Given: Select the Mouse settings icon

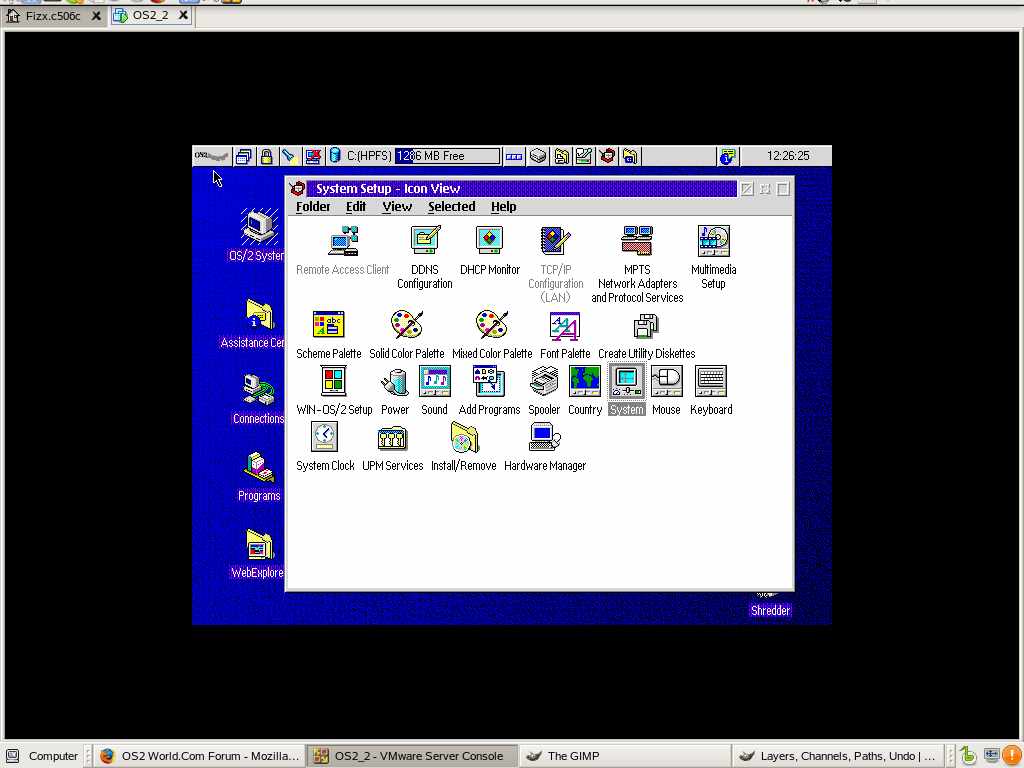Looking at the screenshot, I should (x=666, y=382).
